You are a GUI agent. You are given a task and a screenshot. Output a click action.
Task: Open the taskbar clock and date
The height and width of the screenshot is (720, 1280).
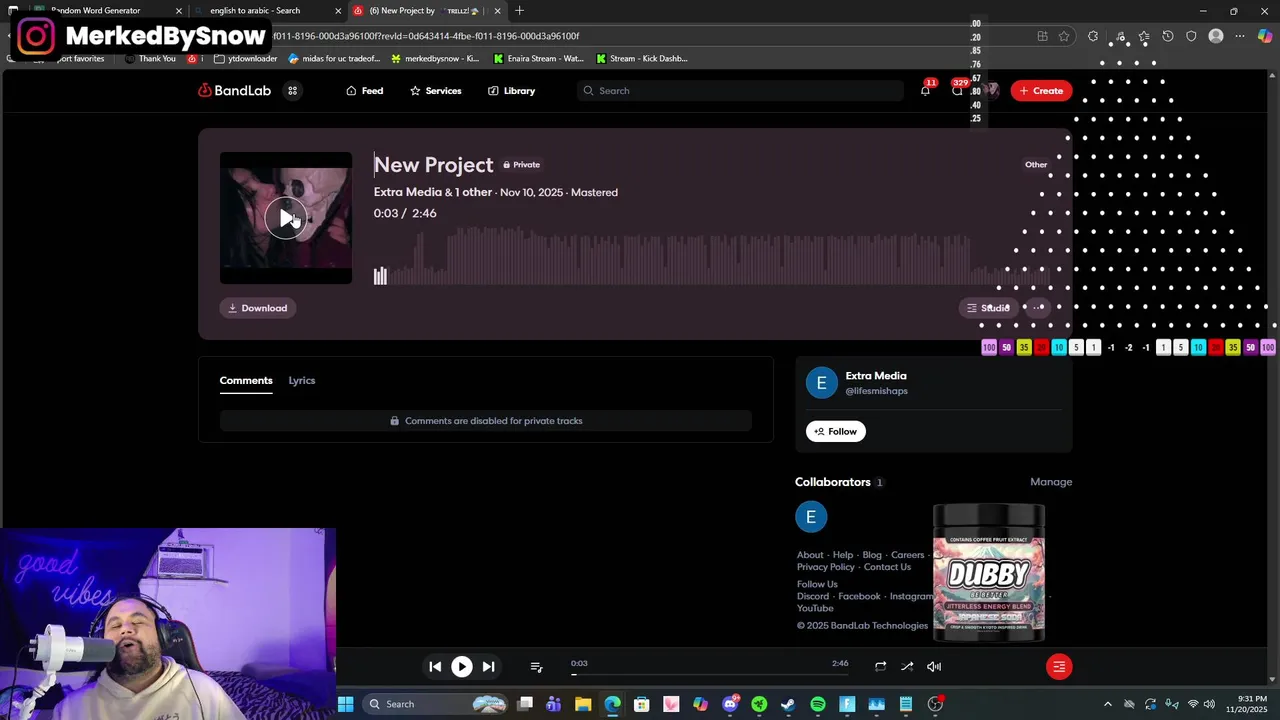pos(1251,704)
